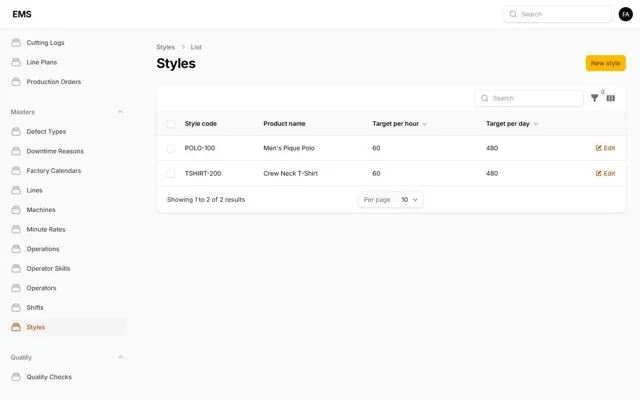Image resolution: width=640 pixels, height=400 pixels.
Task: Click the Minute Rates sidebar icon
Action: tap(16, 229)
